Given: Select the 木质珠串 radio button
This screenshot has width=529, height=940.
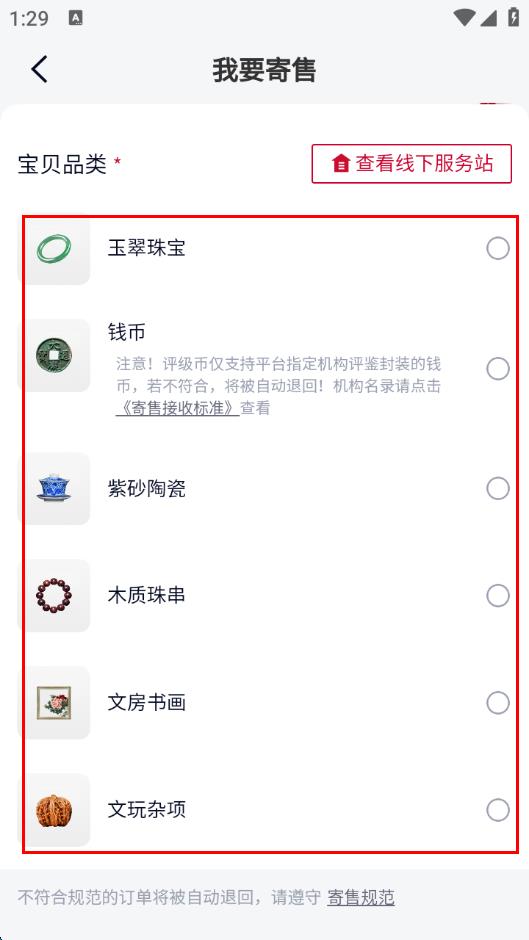Looking at the screenshot, I should point(498,596).
